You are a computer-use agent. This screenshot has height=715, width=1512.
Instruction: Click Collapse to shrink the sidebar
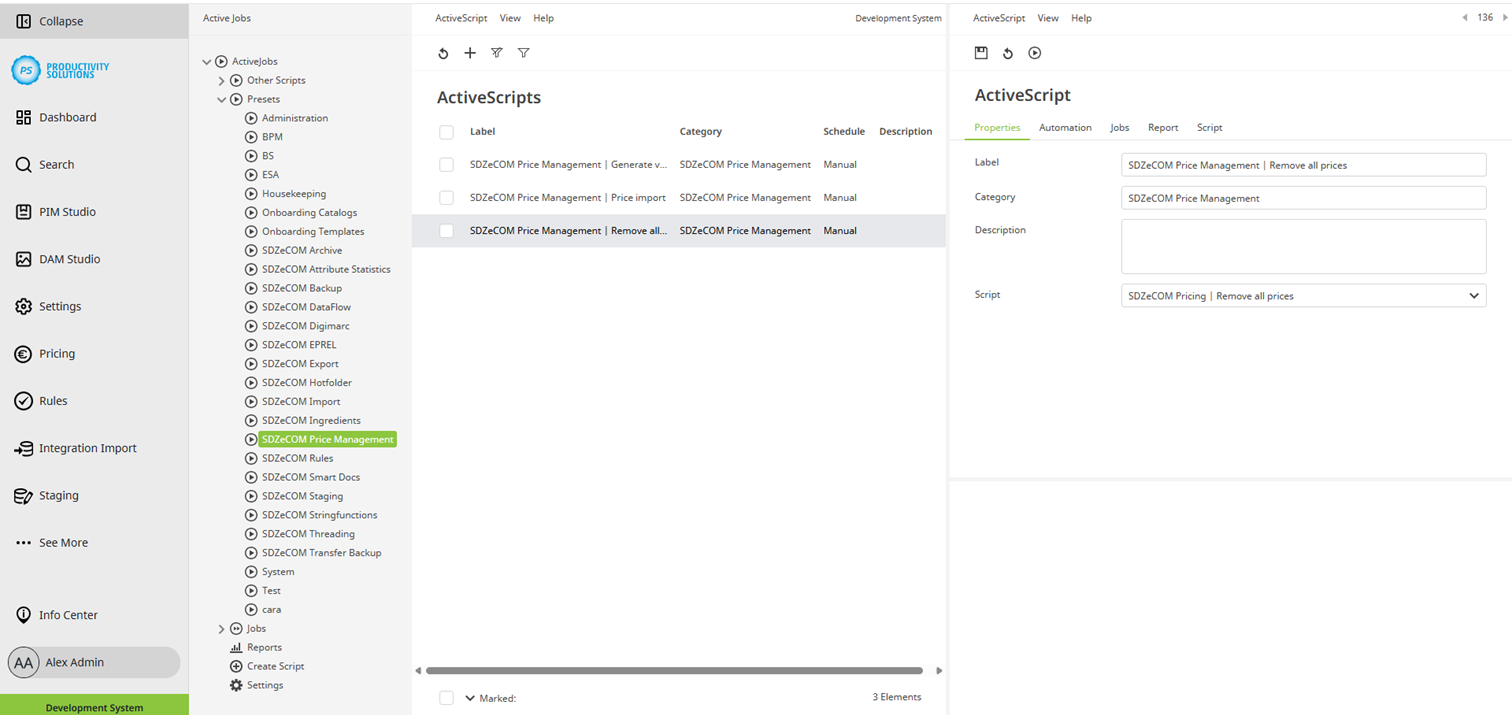[47, 20]
